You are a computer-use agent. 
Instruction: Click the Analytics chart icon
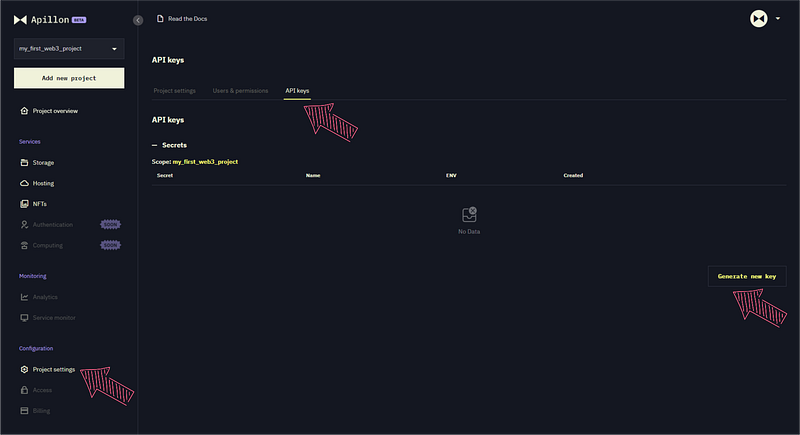[24, 297]
